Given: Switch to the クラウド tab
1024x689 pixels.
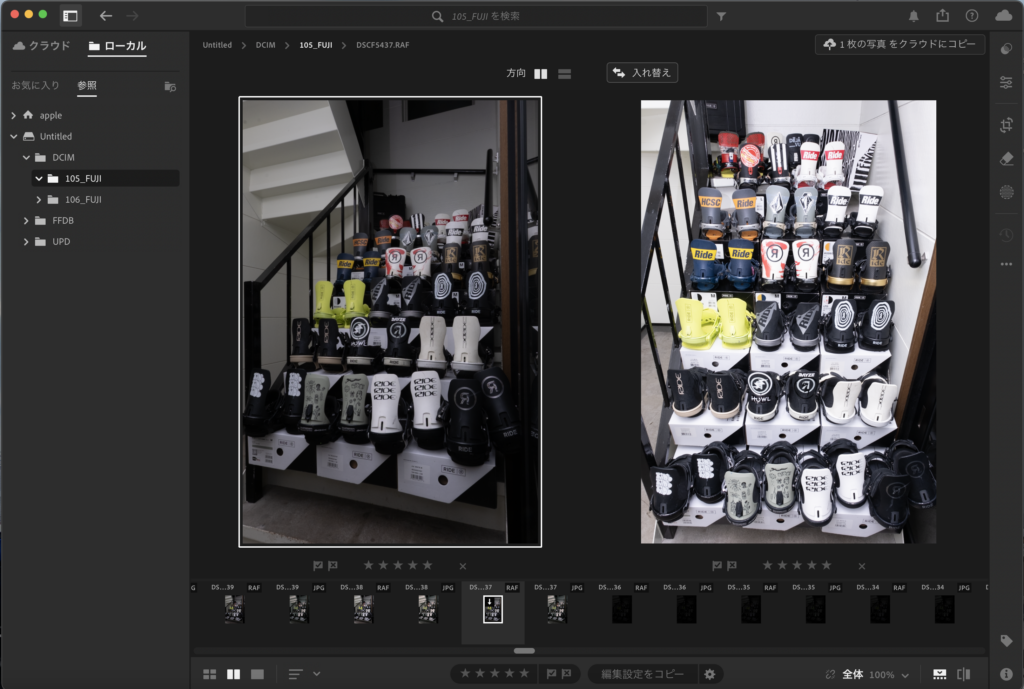Looking at the screenshot, I should point(42,46).
